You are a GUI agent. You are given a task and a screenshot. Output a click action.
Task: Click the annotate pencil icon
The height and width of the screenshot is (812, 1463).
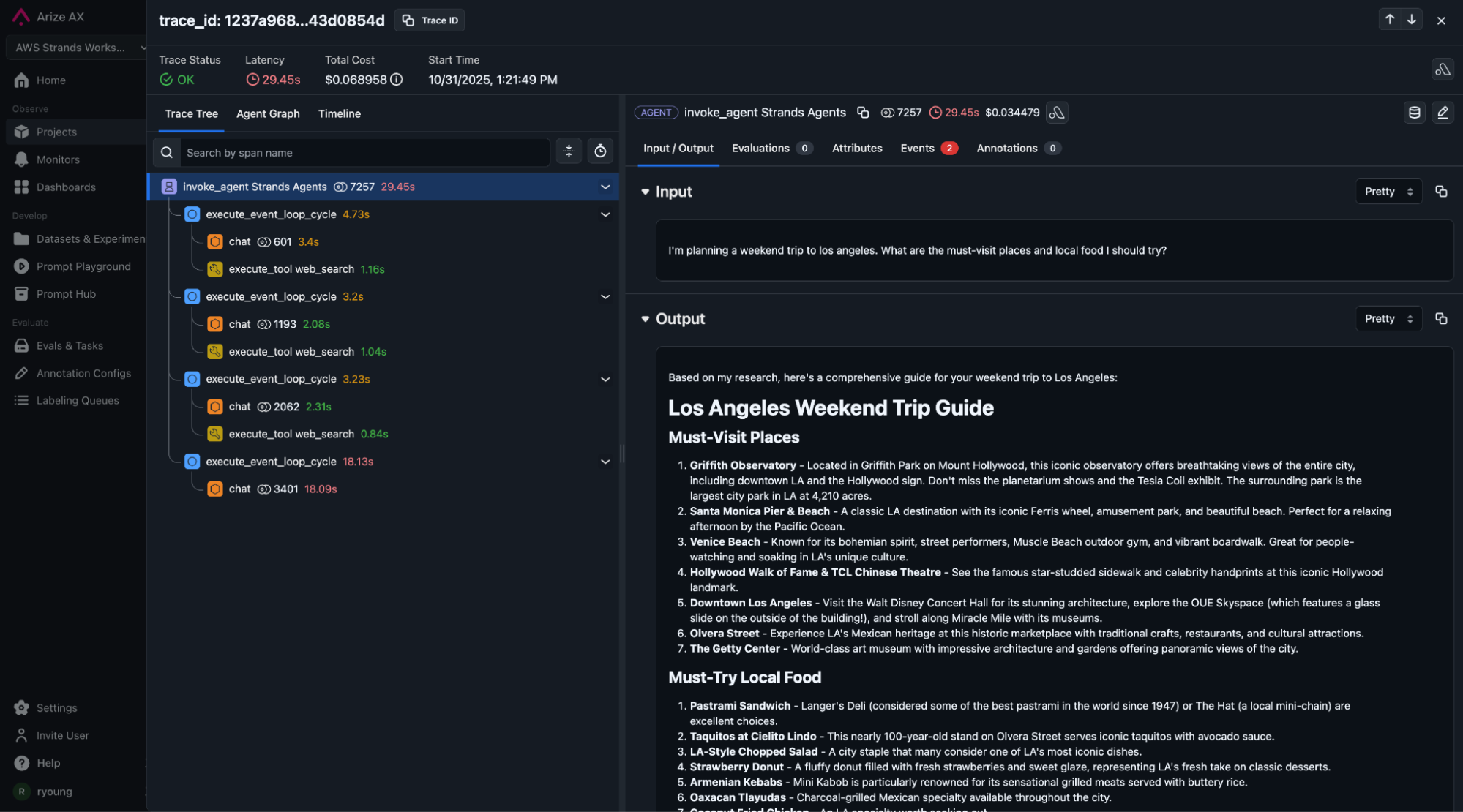(x=1443, y=113)
